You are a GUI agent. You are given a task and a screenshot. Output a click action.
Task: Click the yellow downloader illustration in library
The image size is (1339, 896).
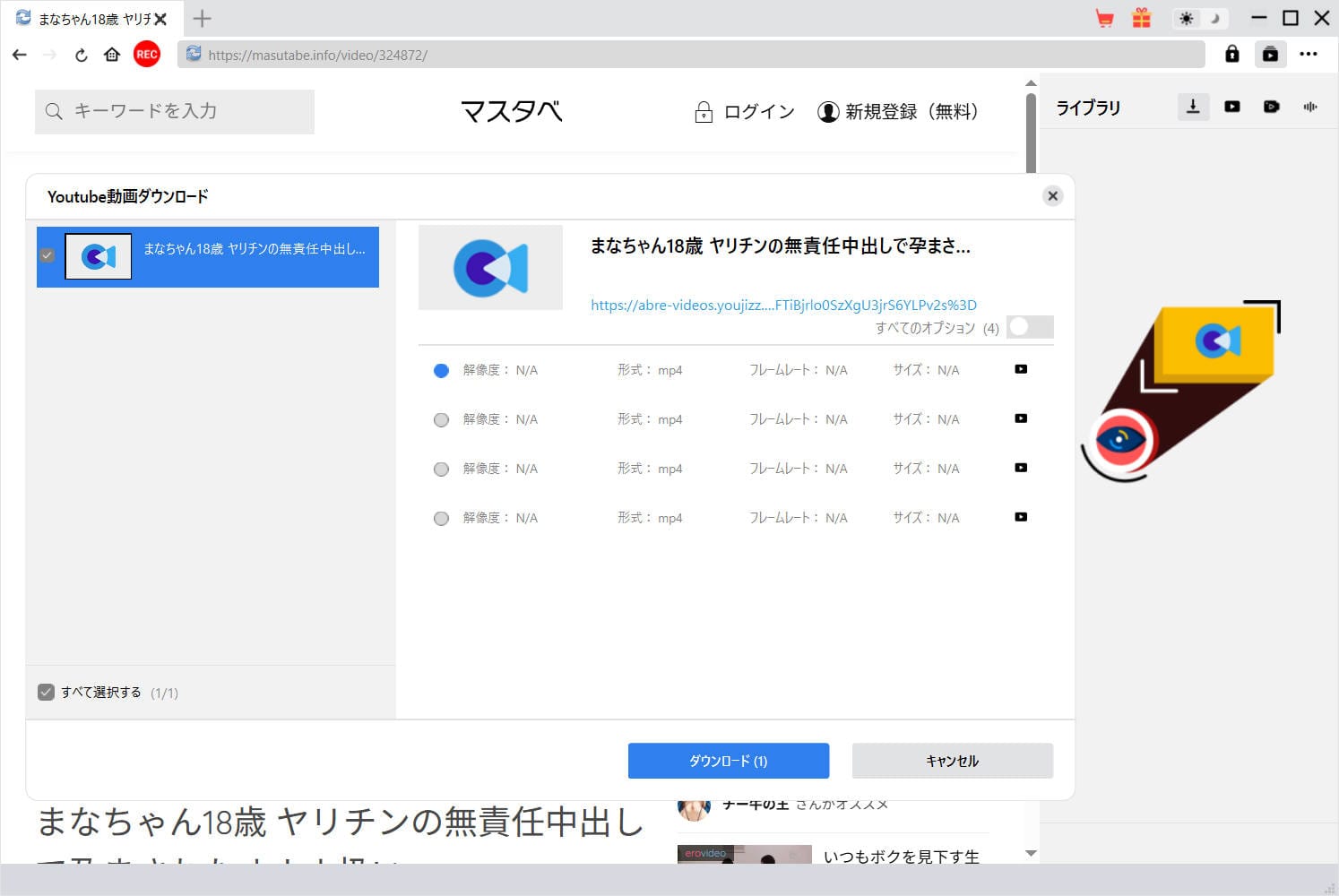pos(1180,391)
